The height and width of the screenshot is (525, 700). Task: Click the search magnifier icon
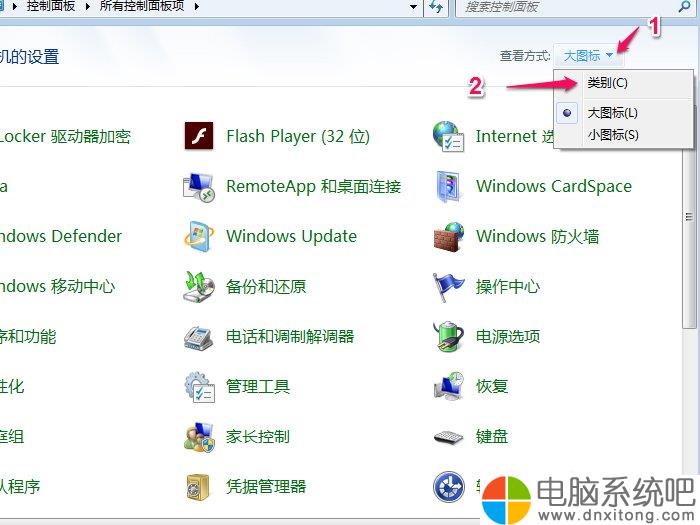pos(684,7)
